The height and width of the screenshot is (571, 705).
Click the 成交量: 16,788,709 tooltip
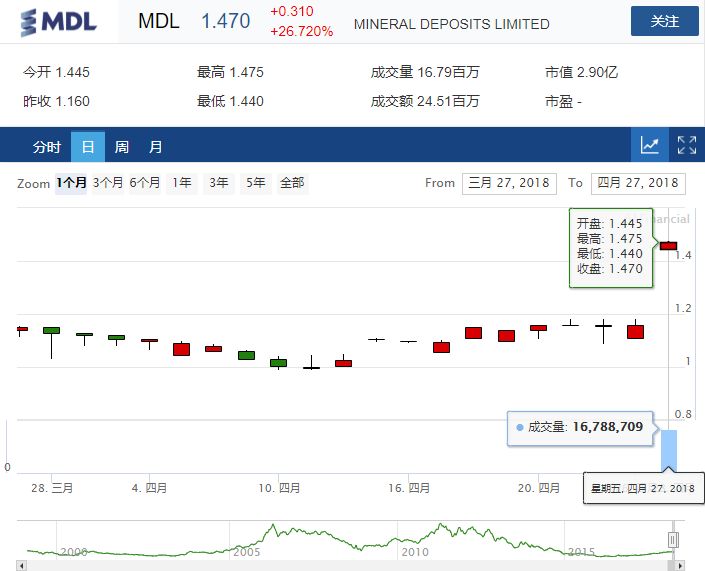(580, 428)
